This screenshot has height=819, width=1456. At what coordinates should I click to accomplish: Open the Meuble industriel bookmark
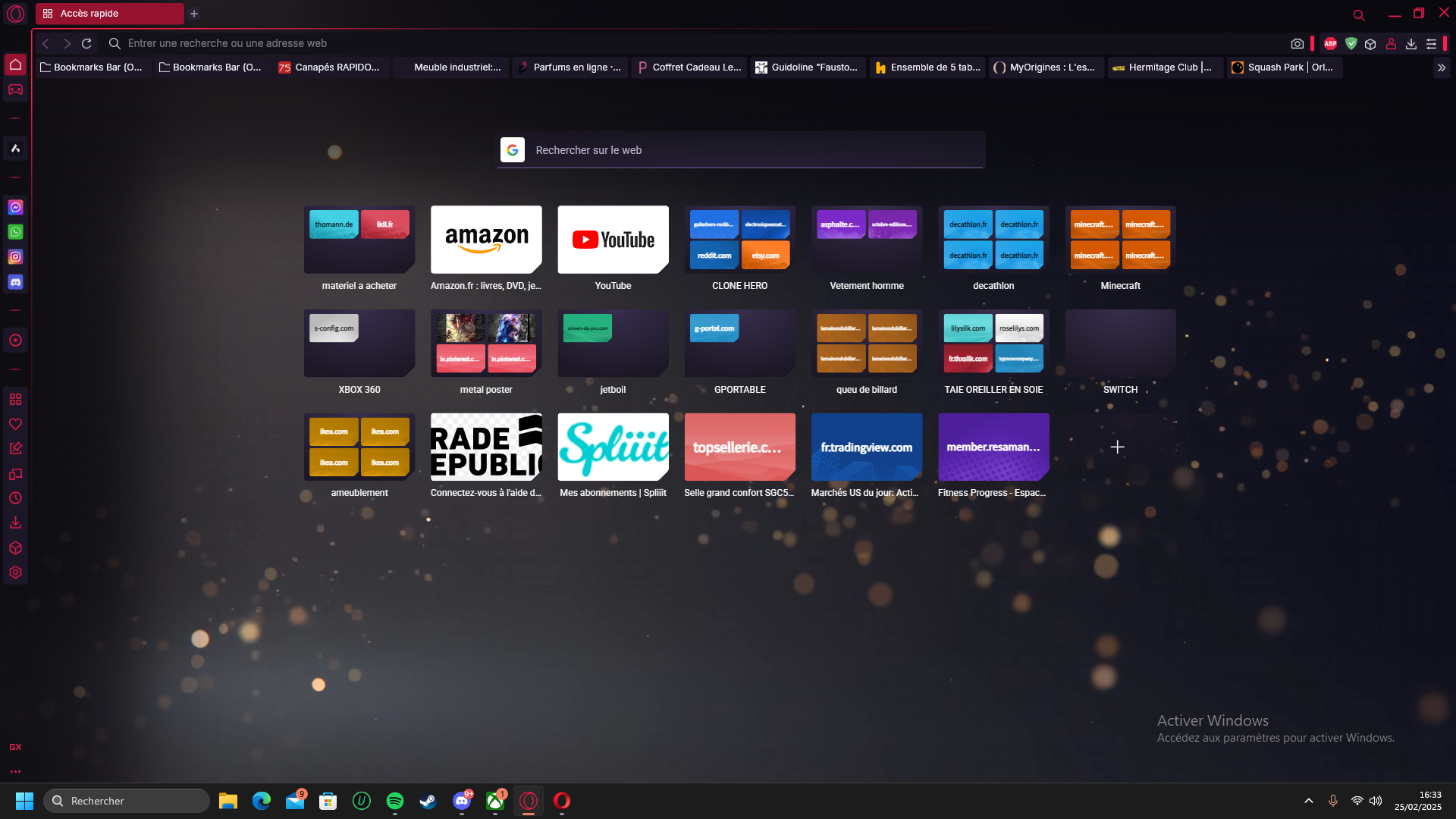450,67
